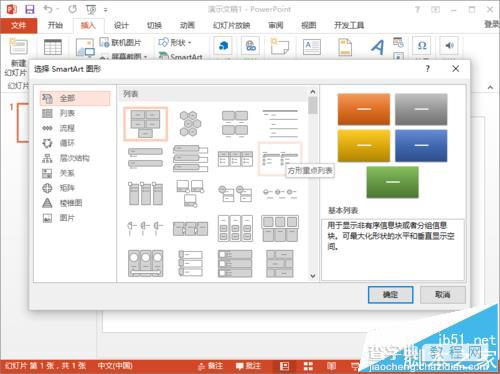This screenshot has width=500, height=374.
Task: Select the text lines list layout in the first row
Action: coord(279,124)
